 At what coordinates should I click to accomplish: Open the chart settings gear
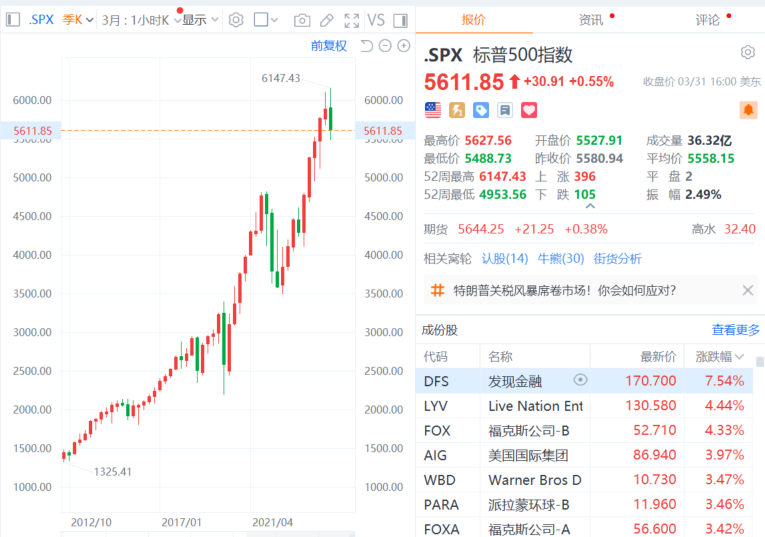[x=236, y=20]
